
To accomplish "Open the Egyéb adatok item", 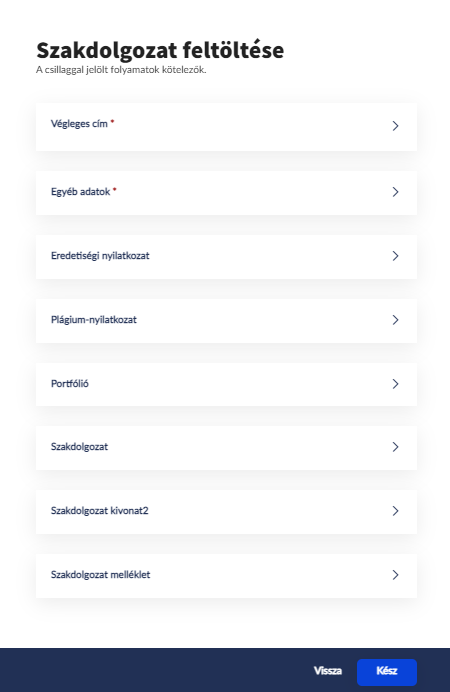I will click(x=80, y=192).
